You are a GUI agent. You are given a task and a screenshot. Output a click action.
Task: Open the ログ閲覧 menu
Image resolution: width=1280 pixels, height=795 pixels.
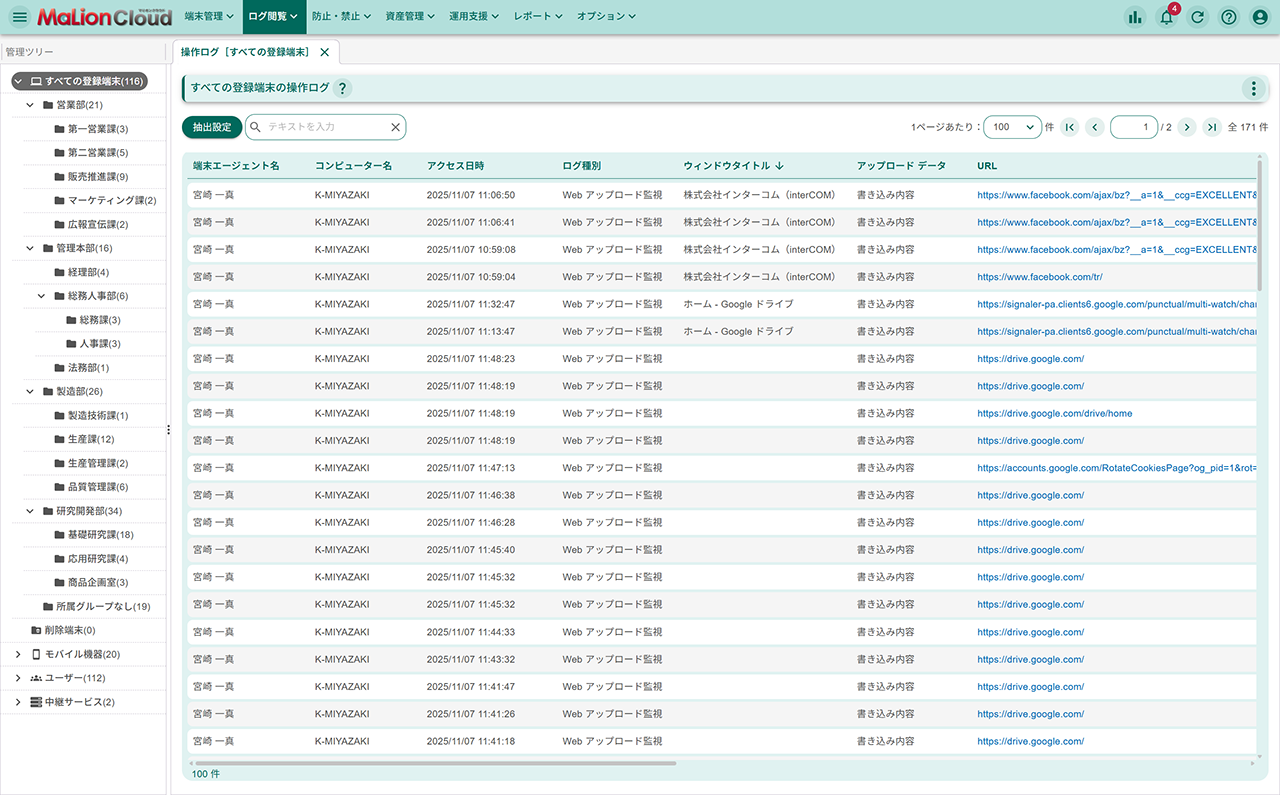[273, 17]
